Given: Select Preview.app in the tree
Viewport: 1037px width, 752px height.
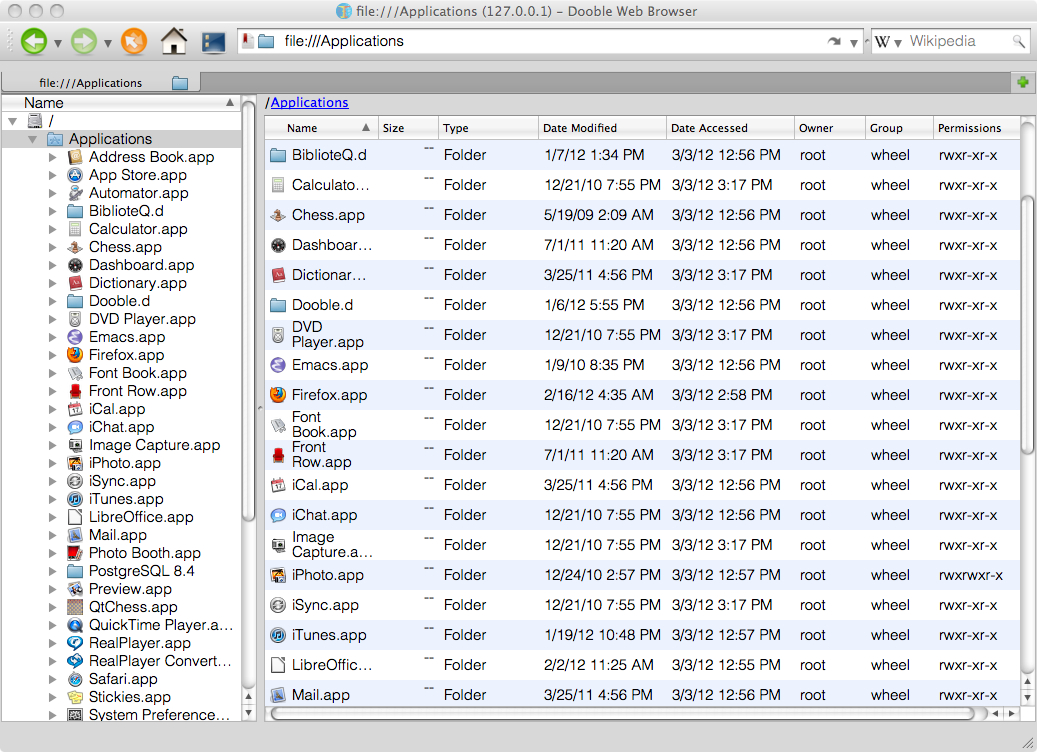Looking at the screenshot, I should click(130, 589).
